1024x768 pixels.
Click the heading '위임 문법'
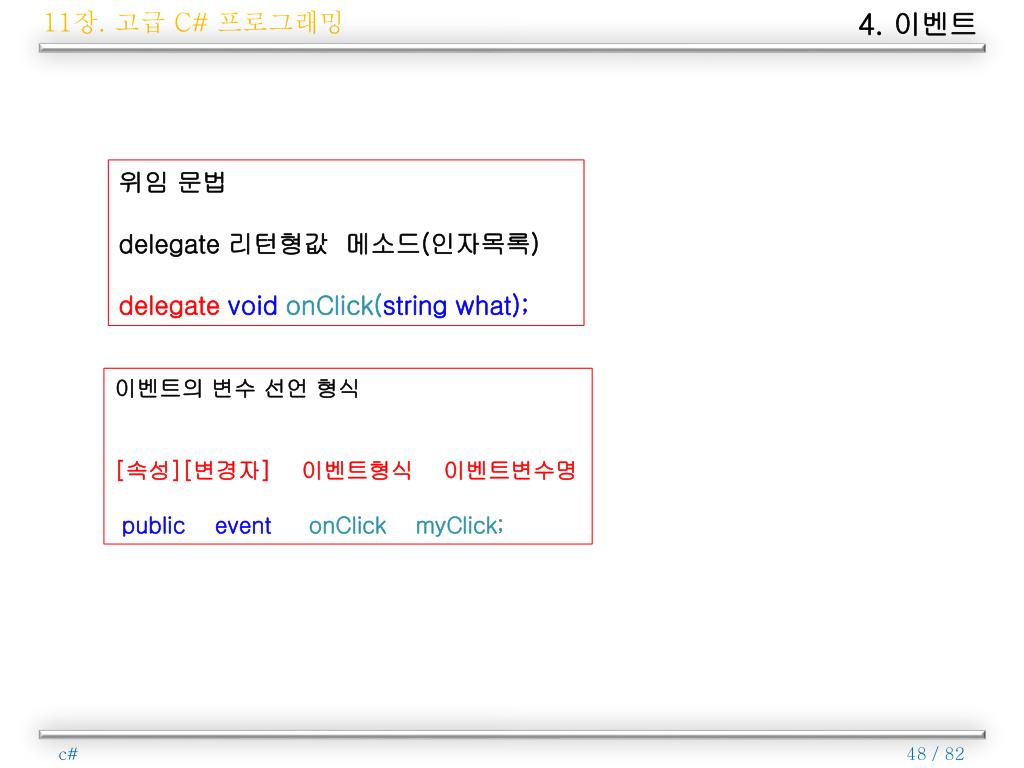[172, 182]
